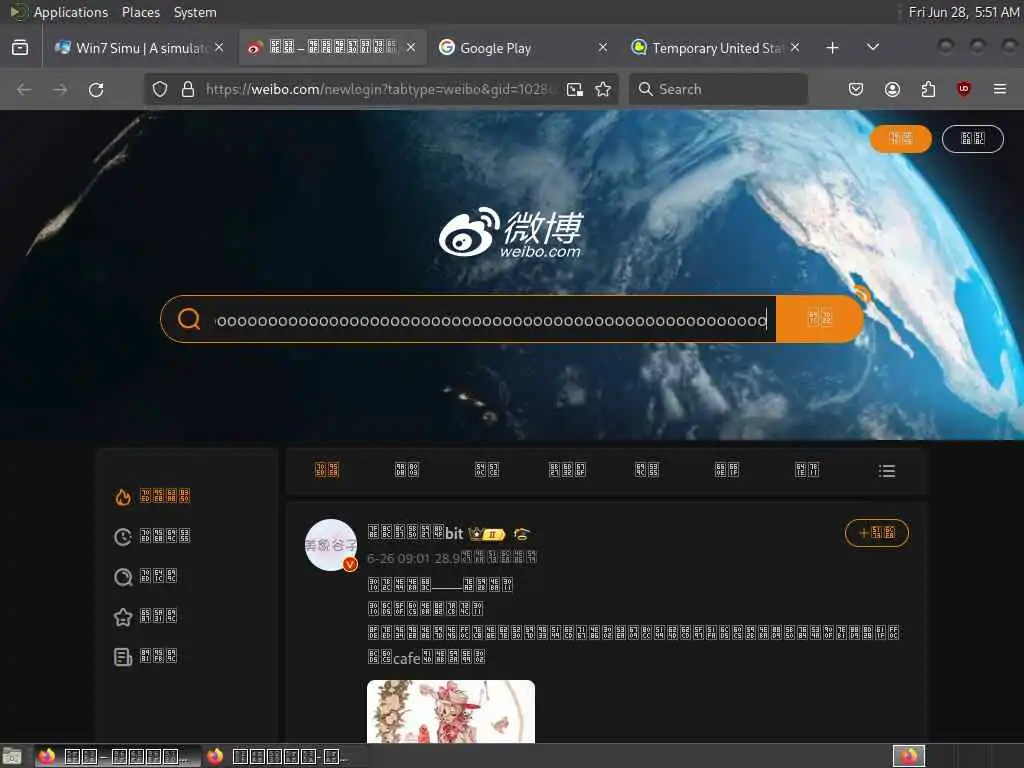Open the circular search sidebar item
Viewport: 1024px width, 768px height.
[145, 576]
